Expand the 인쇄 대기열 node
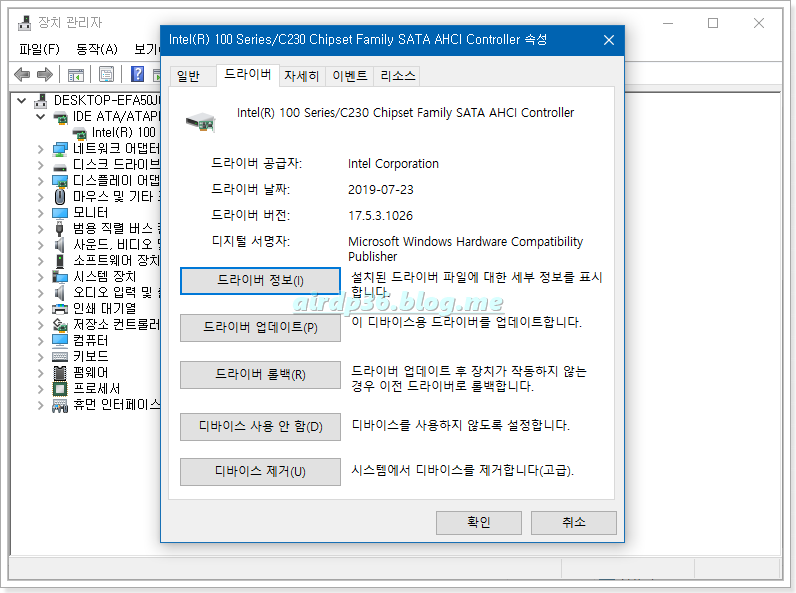This screenshot has width=796, height=593. click(41, 309)
